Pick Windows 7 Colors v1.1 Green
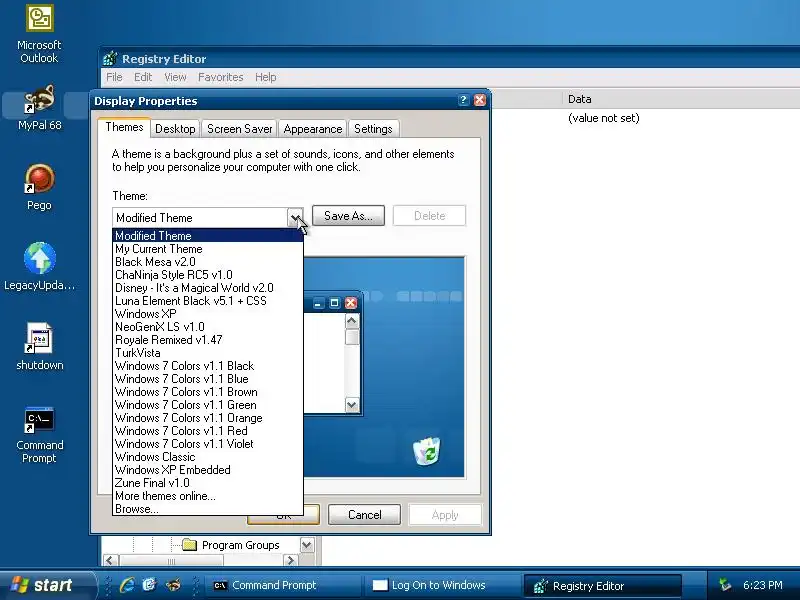 [208, 405]
